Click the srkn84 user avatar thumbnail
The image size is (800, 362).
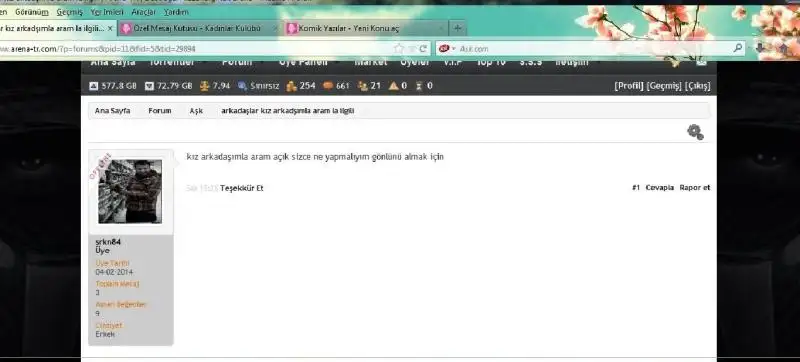(x=130, y=191)
